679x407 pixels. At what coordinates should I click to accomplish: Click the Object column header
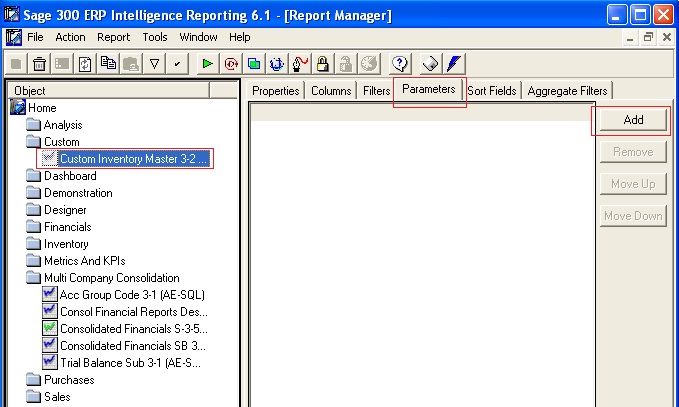109,91
